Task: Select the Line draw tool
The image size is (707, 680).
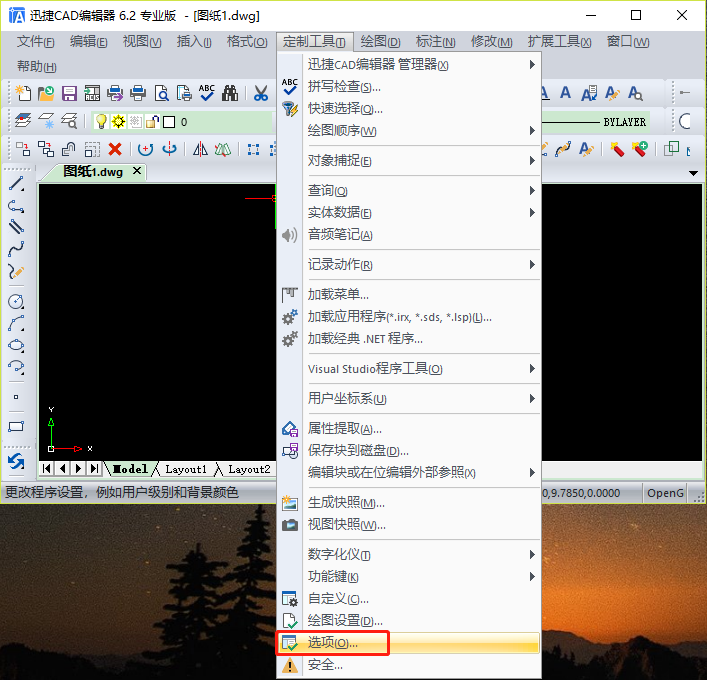Action: click(x=16, y=184)
